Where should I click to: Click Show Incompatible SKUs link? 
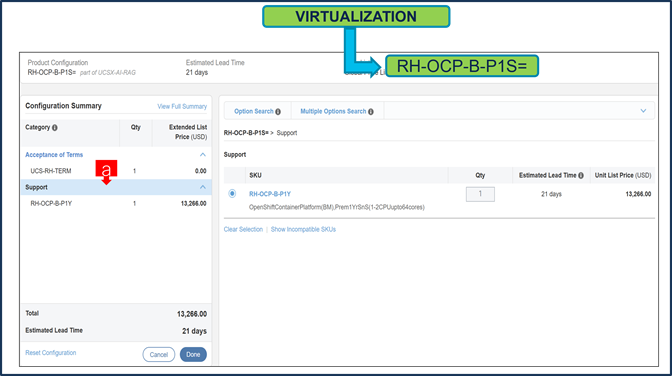pyautogui.click(x=303, y=229)
